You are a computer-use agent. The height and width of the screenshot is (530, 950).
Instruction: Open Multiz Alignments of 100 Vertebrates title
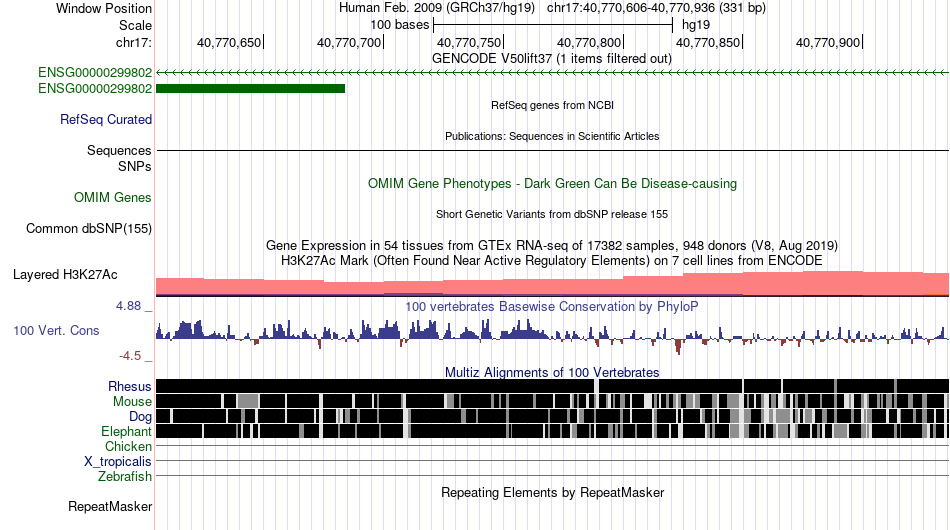[552, 373]
